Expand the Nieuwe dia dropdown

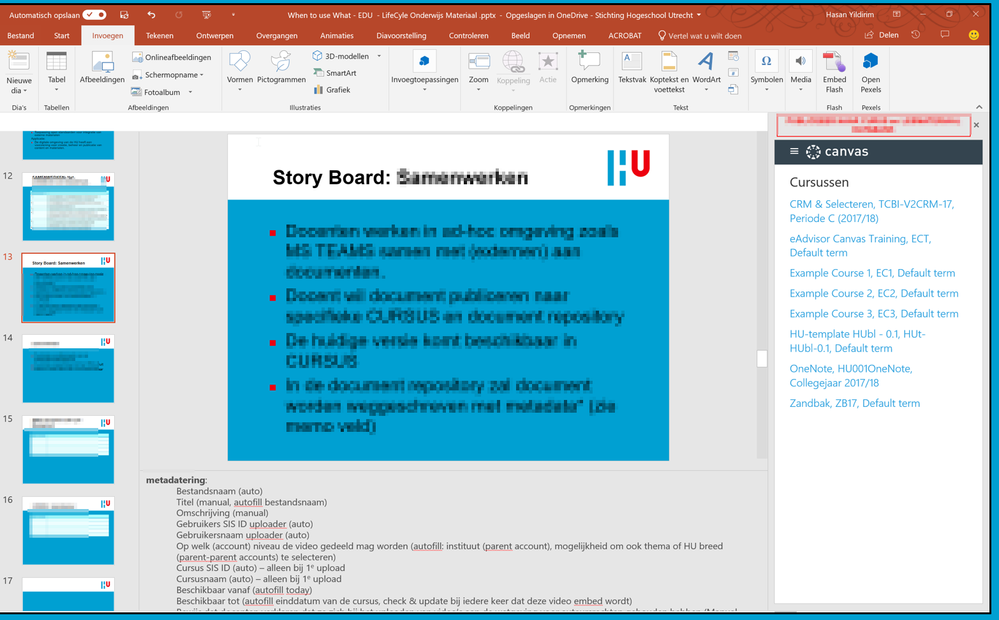19,90
